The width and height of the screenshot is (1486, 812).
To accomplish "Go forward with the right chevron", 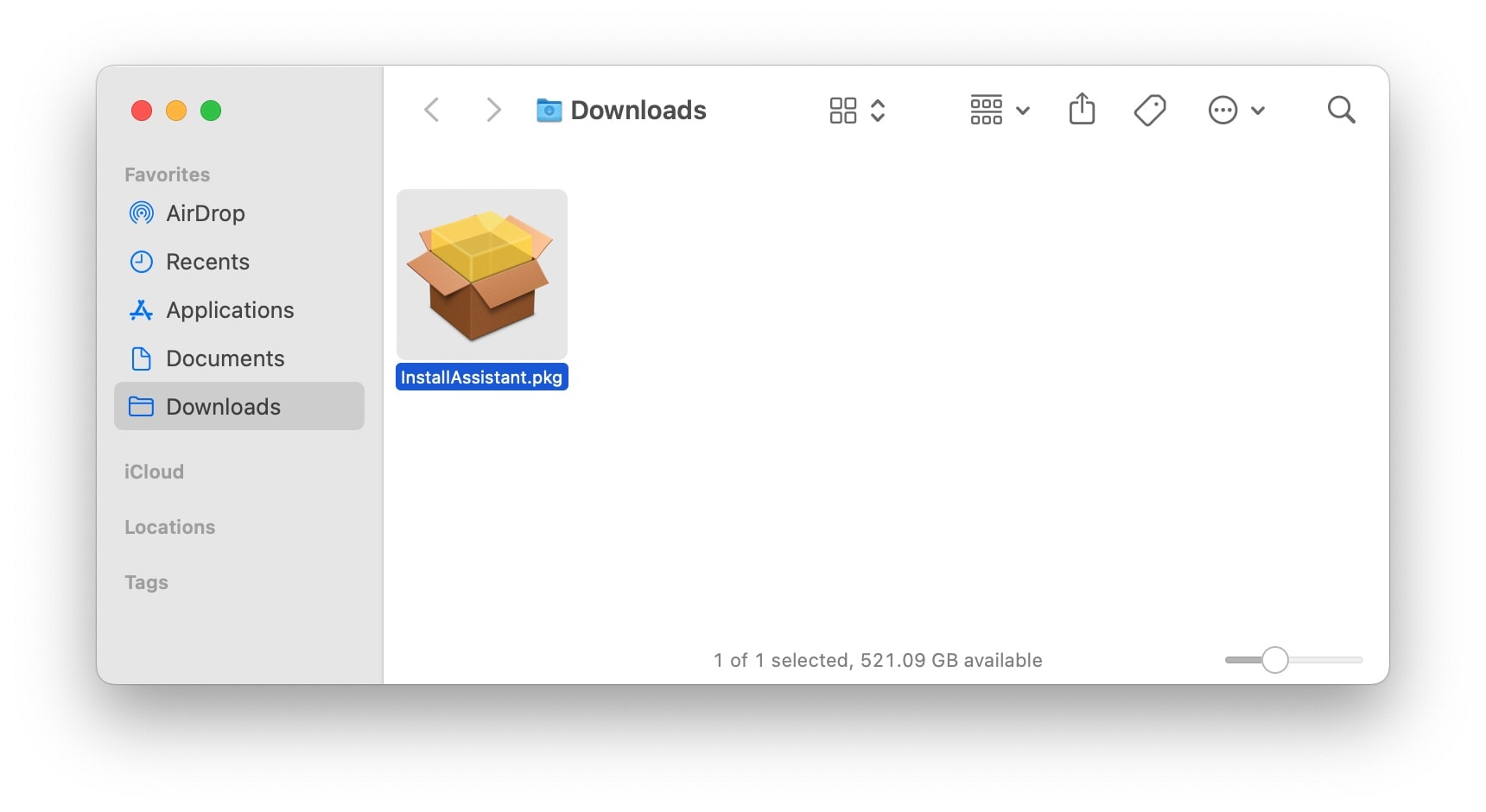I will pos(493,111).
